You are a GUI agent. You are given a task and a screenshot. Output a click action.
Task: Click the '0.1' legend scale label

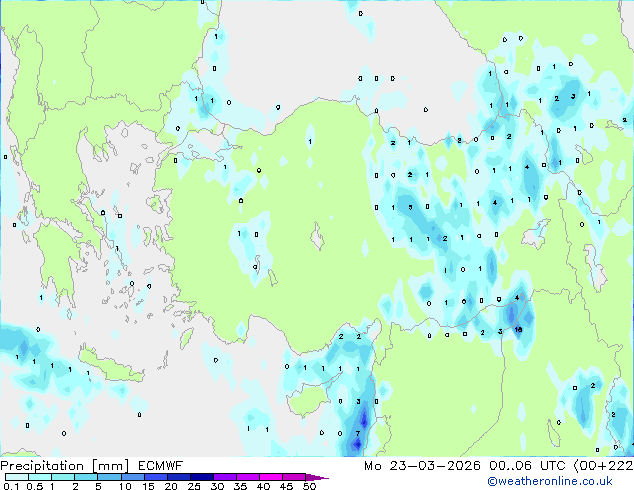pyautogui.click(x=11, y=486)
